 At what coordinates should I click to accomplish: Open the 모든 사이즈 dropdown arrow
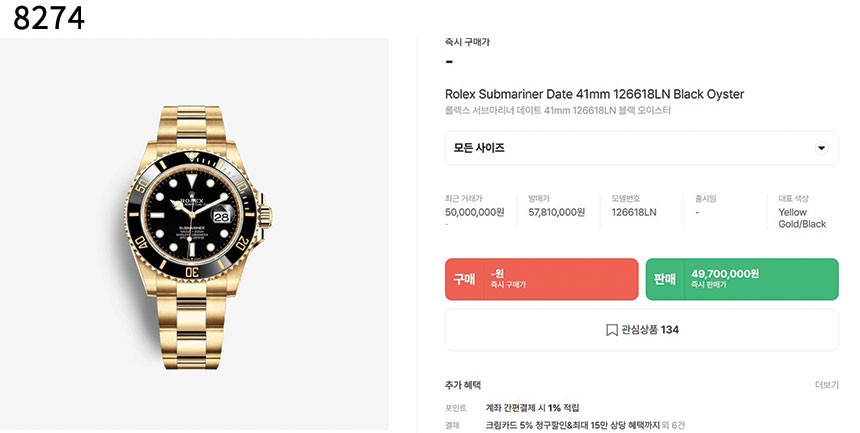pos(821,148)
